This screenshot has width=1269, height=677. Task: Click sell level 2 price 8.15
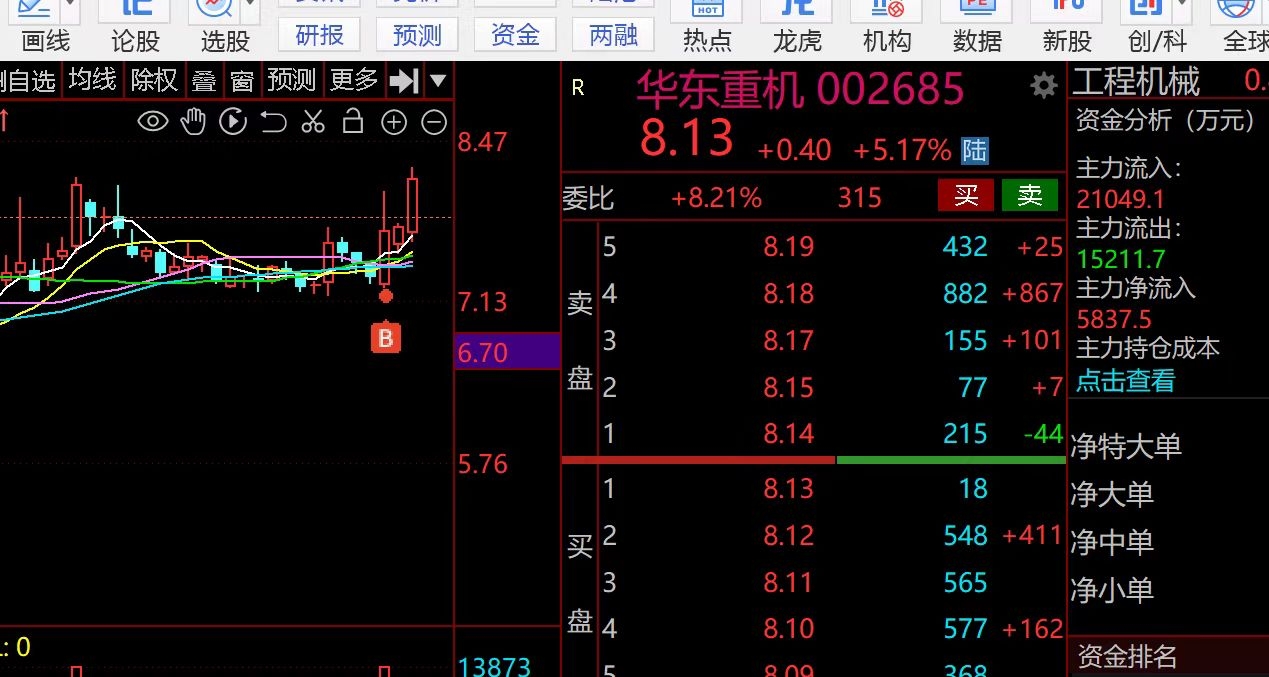click(789, 387)
